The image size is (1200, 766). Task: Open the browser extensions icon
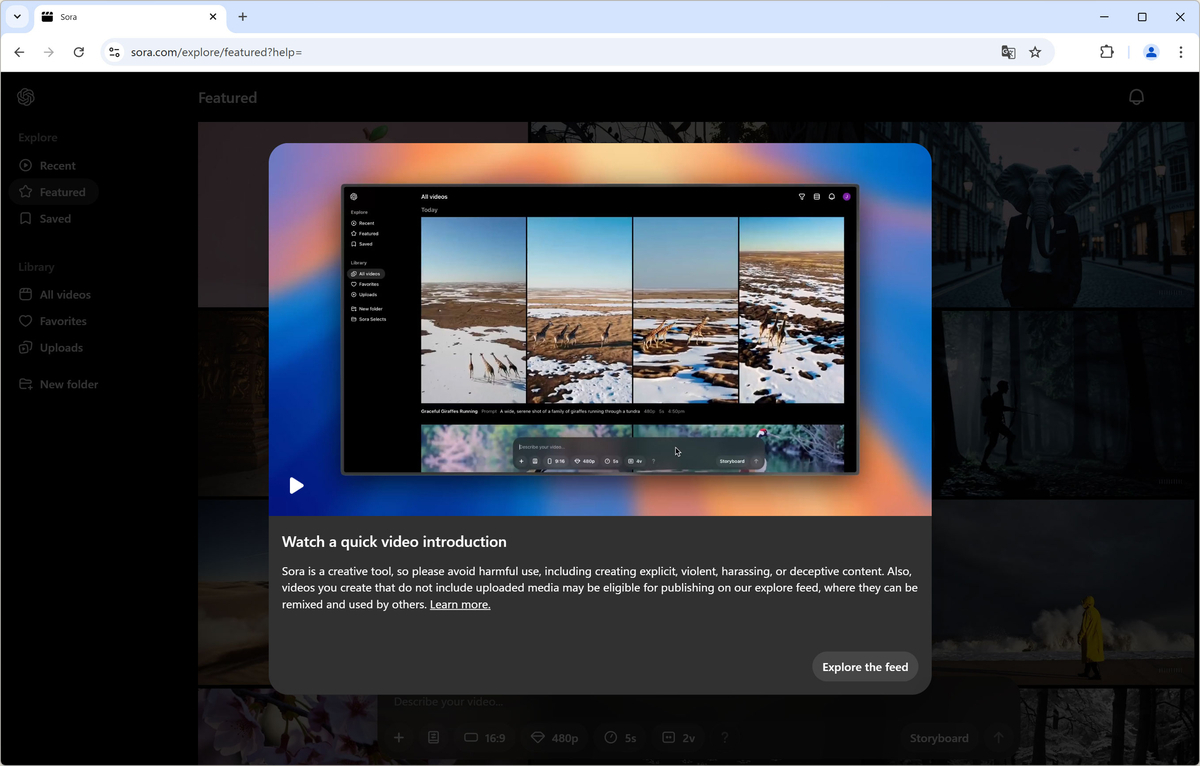1107,52
